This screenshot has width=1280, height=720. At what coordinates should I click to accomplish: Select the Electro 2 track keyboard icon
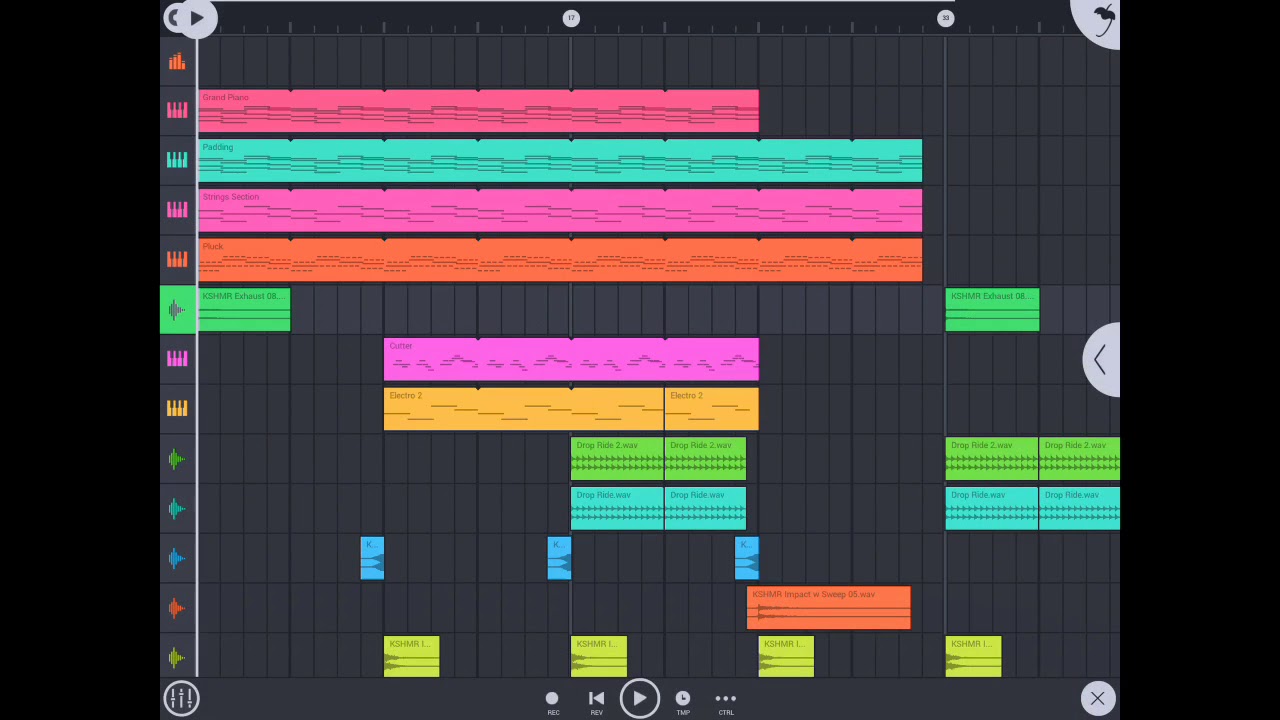point(177,408)
